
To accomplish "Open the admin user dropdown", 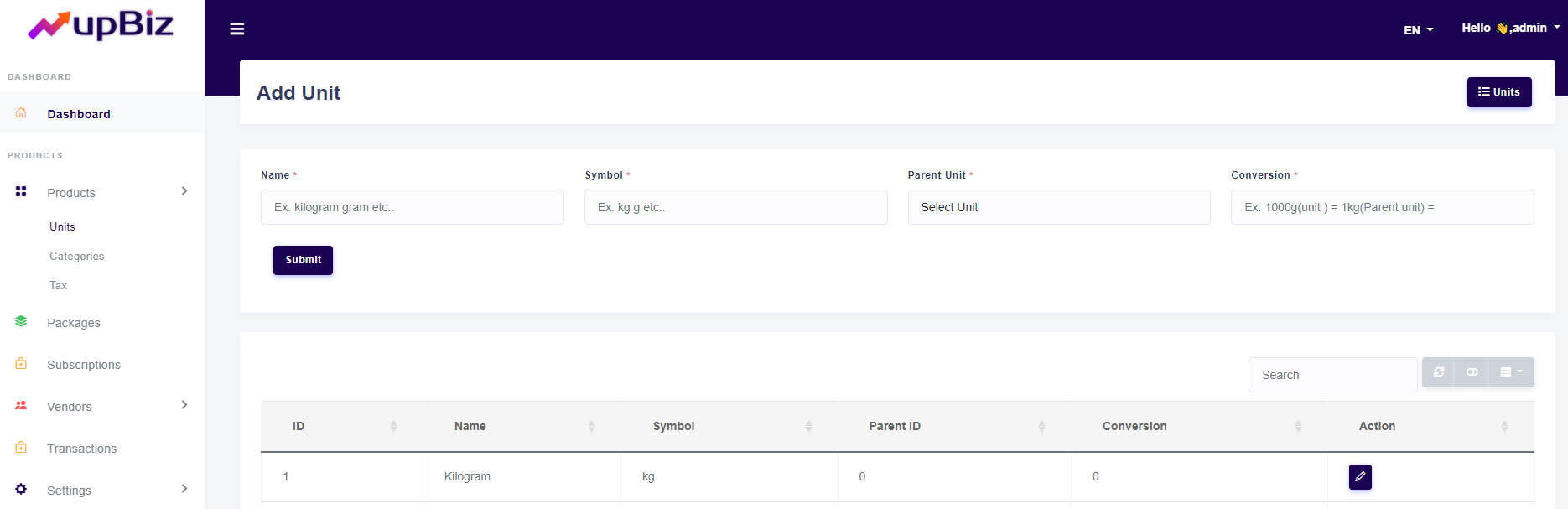I will pyautogui.click(x=1510, y=28).
